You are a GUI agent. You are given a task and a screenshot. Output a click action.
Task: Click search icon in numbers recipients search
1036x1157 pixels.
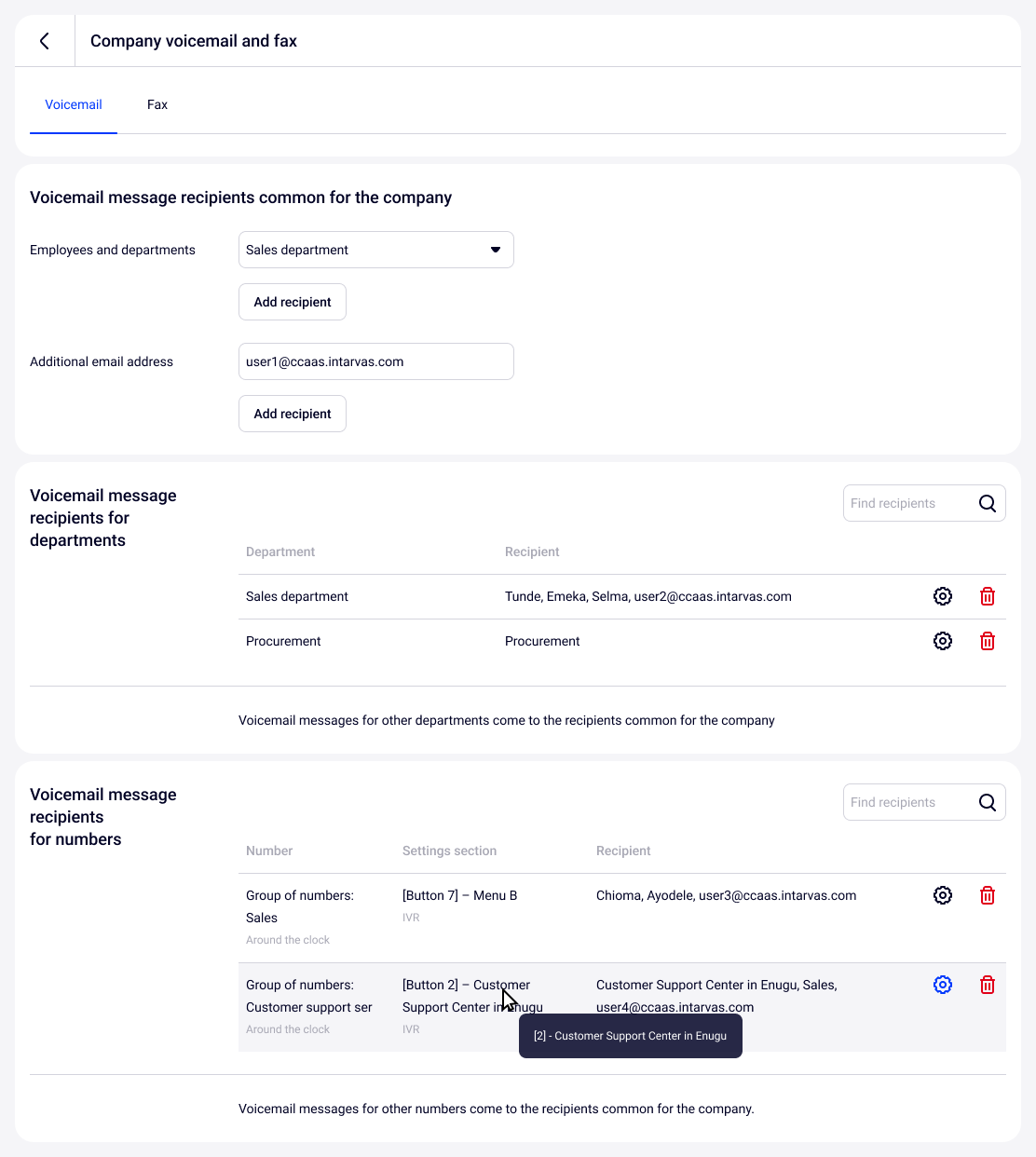[x=987, y=802]
